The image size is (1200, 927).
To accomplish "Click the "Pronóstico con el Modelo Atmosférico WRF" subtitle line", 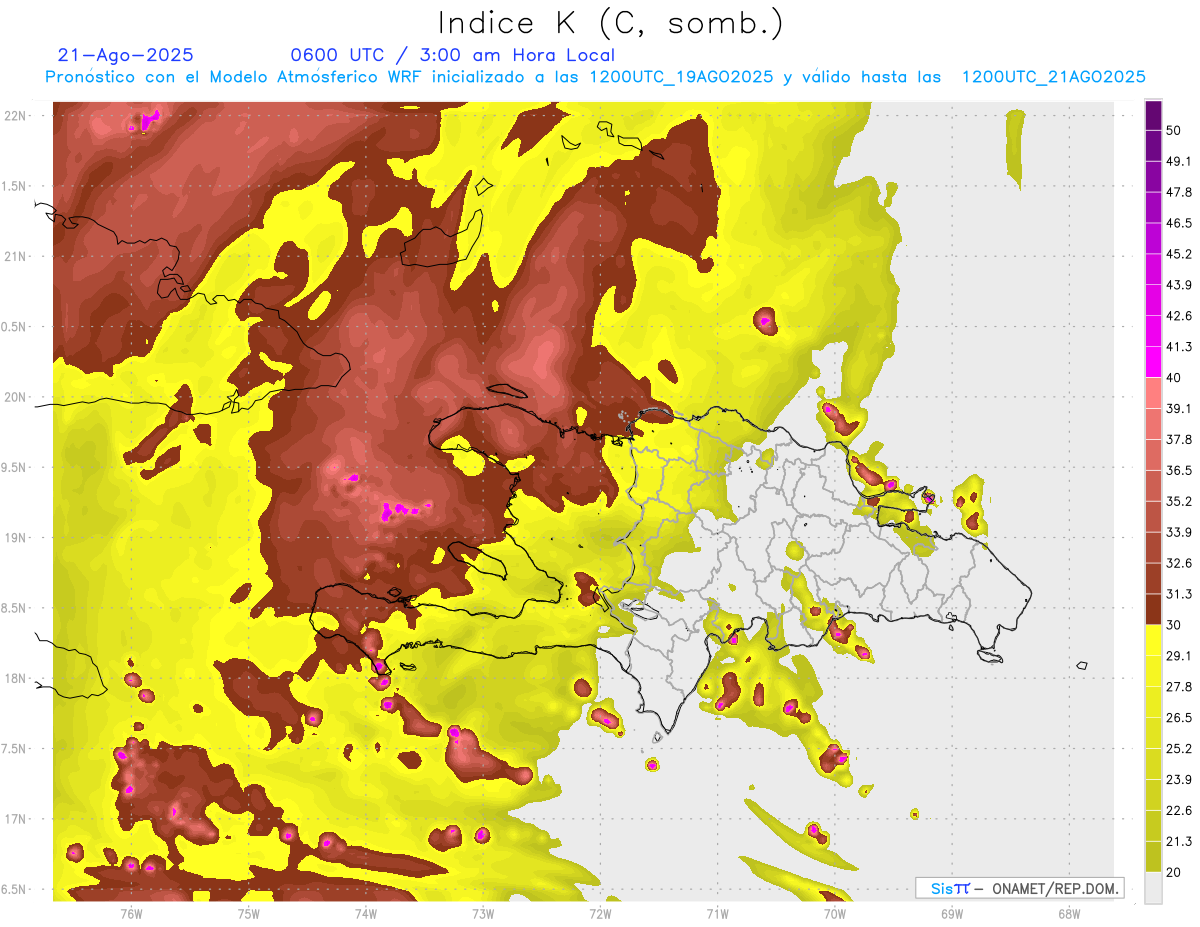I will (x=595, y=77).
